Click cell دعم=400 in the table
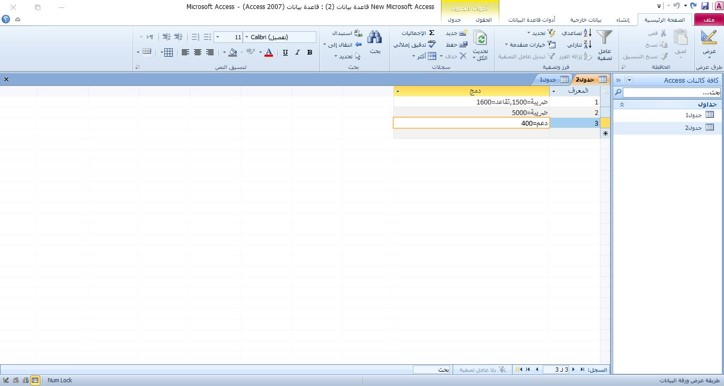Screen dimensions: 724x386 pyautogui.click(x=471, y=123)
